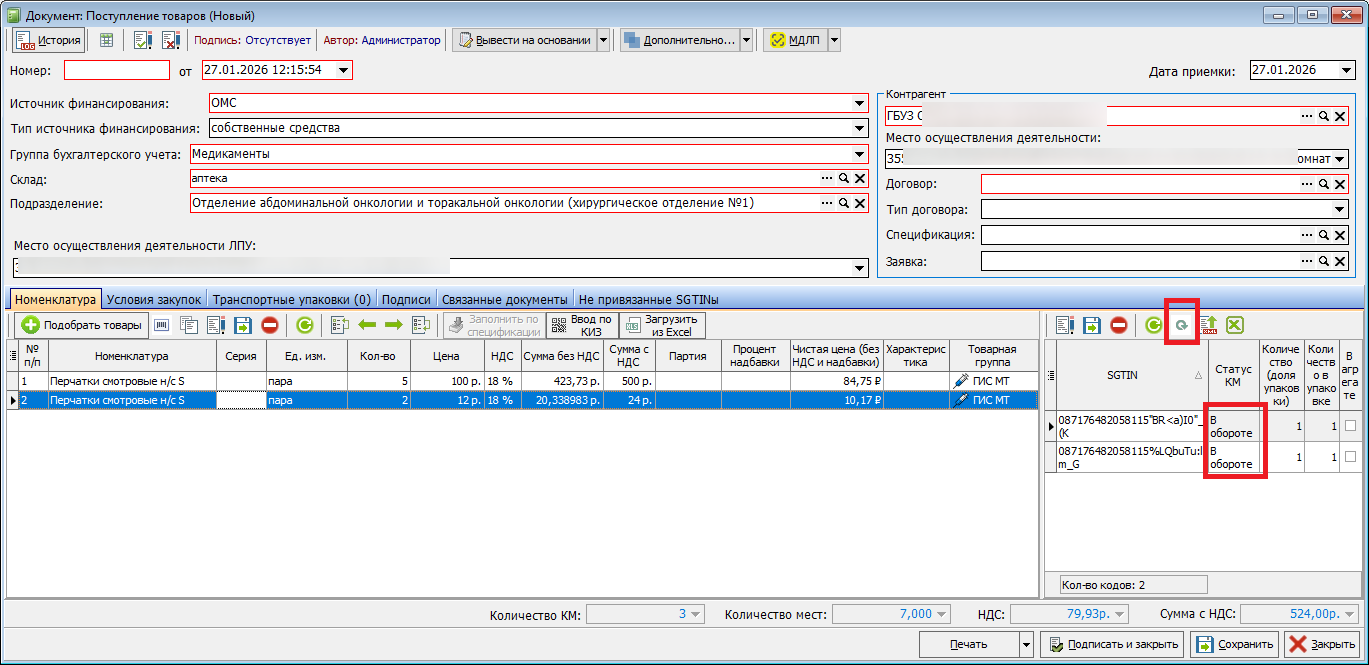
Task: Click the red delete row icon in Номенклатура toolbar
Action: (x=269, y=325)
